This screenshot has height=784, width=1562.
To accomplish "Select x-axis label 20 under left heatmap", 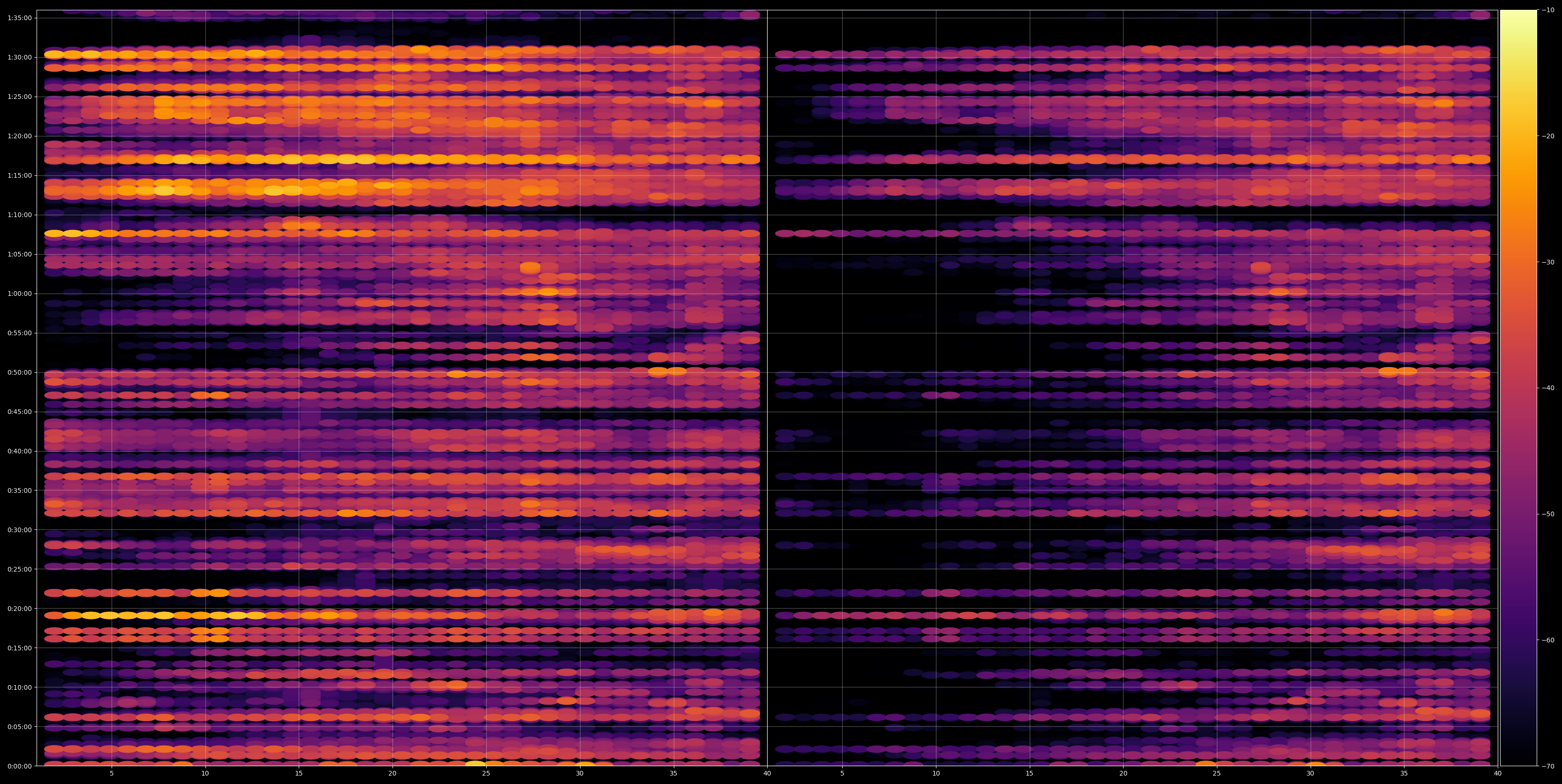I will point(392,774).
